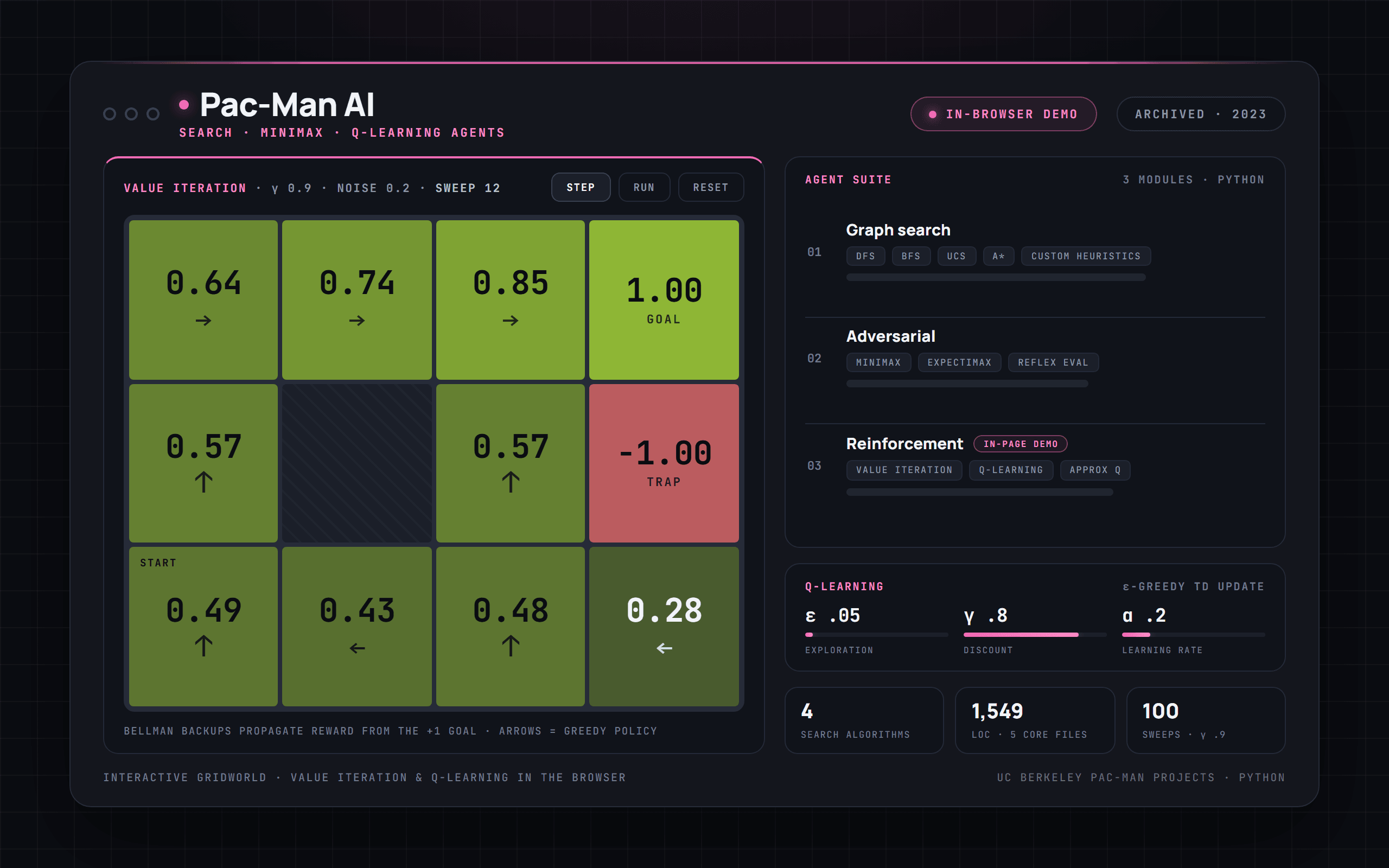Click the pink dot beside Pac-Man AI title
Viewport: 1389px width, 868px height.
click(x=184, y=105)
